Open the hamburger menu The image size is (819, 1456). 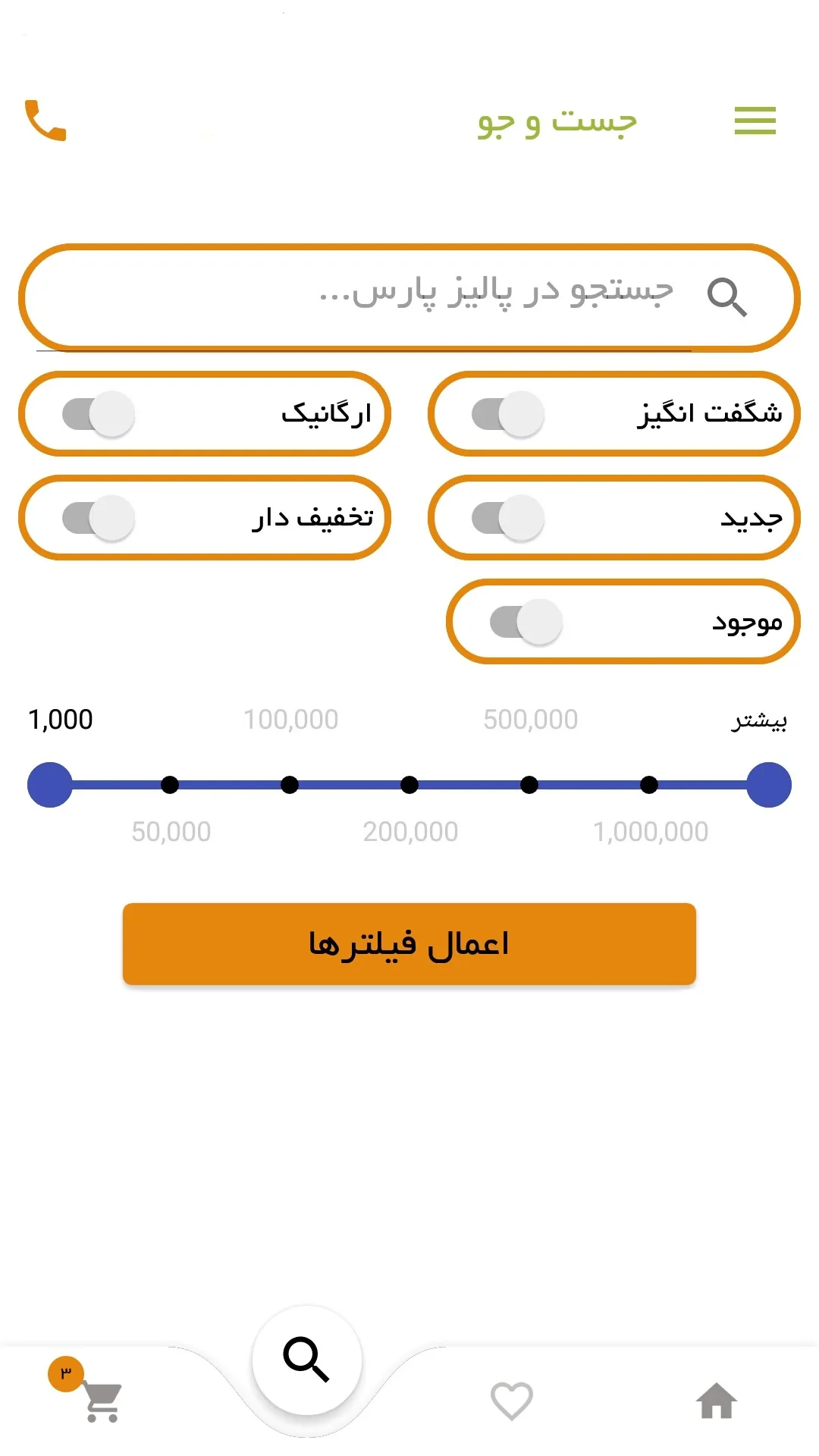pos(755,121)
